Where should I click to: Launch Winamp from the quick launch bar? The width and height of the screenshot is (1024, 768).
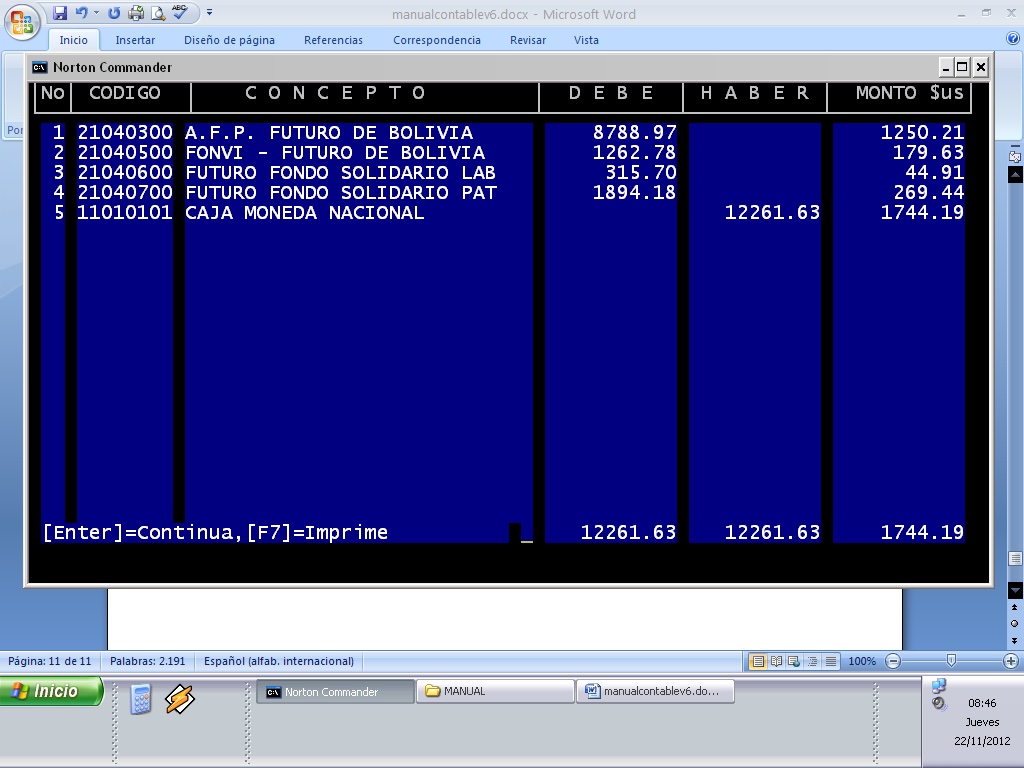coord(179,699)
